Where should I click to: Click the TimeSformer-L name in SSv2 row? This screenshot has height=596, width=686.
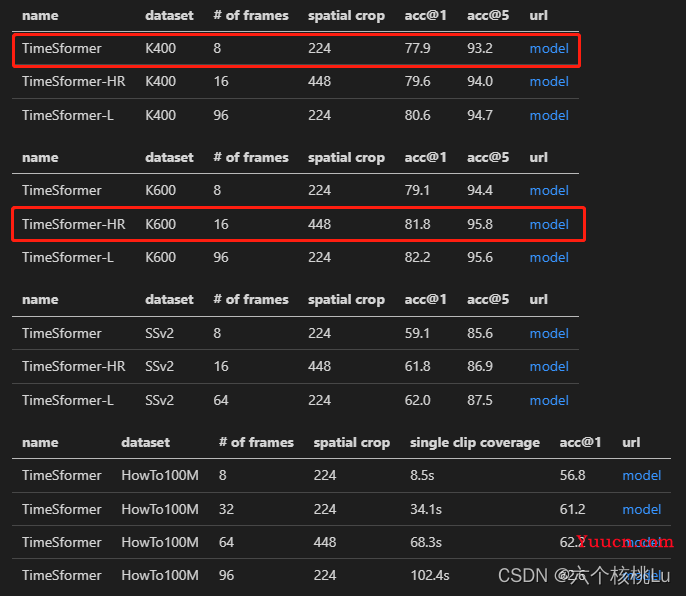(68, 400)
